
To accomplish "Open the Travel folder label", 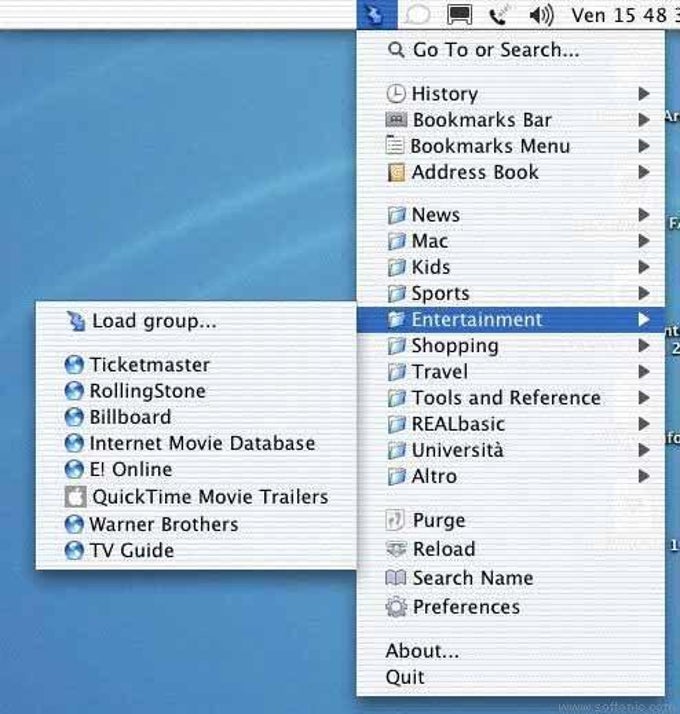I will pos(440,372).
